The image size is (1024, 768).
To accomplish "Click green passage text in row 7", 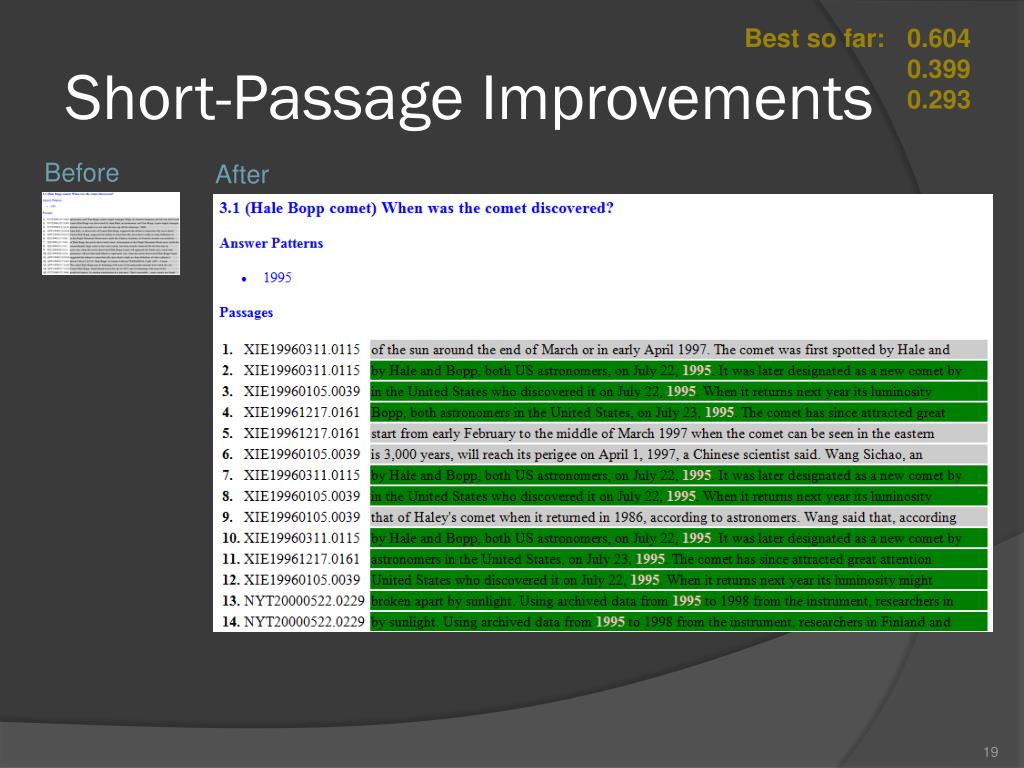I will pos(679,475).
